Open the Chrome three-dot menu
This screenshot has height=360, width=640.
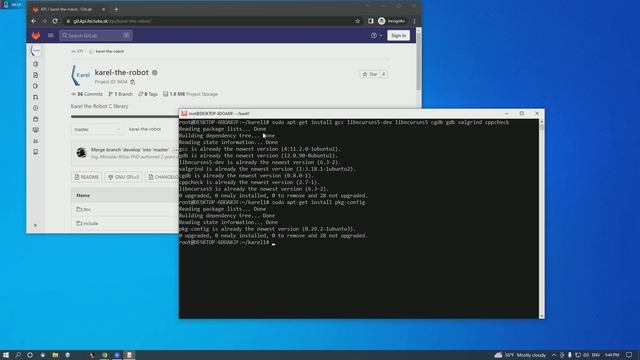point(414,21)
